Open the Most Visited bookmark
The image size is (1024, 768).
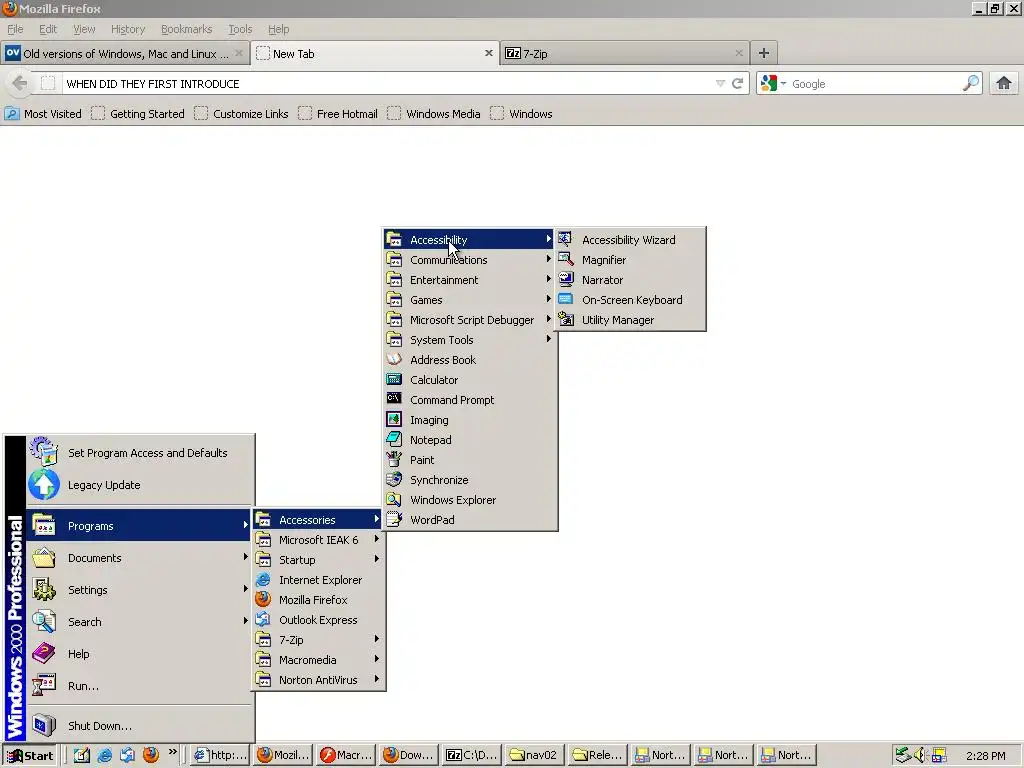(43, 114)
